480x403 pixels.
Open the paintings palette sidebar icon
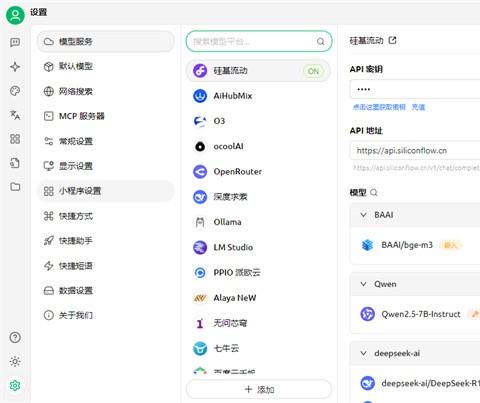pos(15,91)
